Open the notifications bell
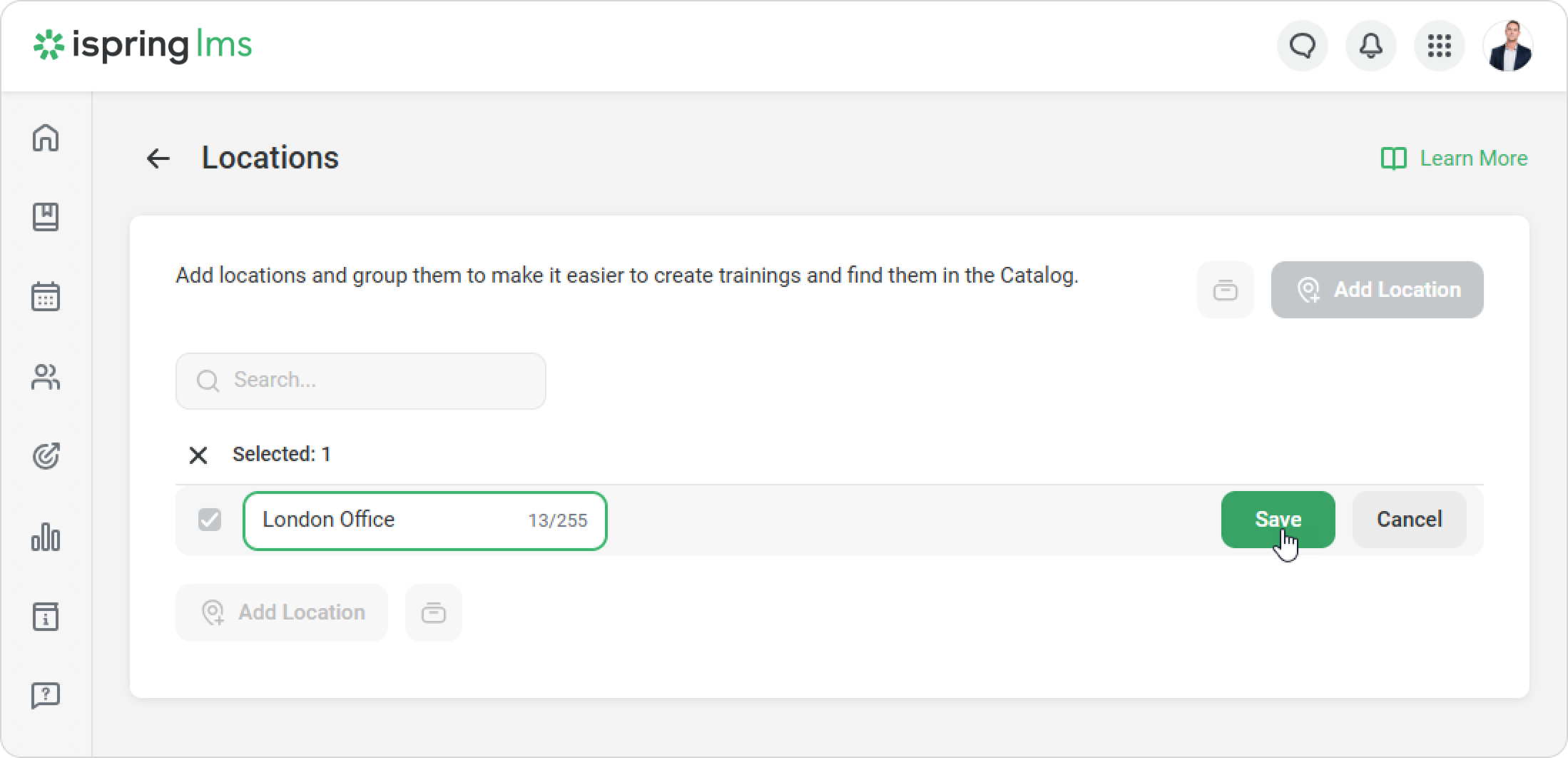The image size is (1568, 758). point(1370,46)
